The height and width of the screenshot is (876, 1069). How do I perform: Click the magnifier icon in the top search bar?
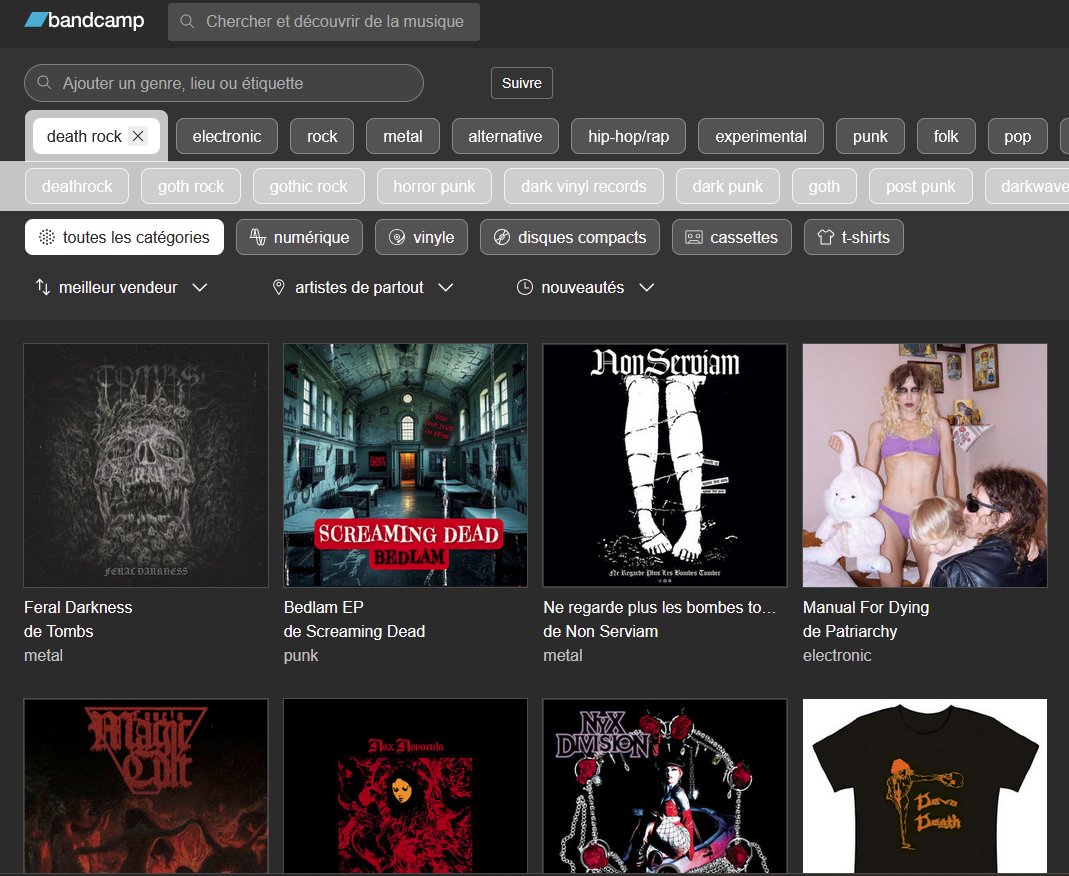click(x=187, y=22)
